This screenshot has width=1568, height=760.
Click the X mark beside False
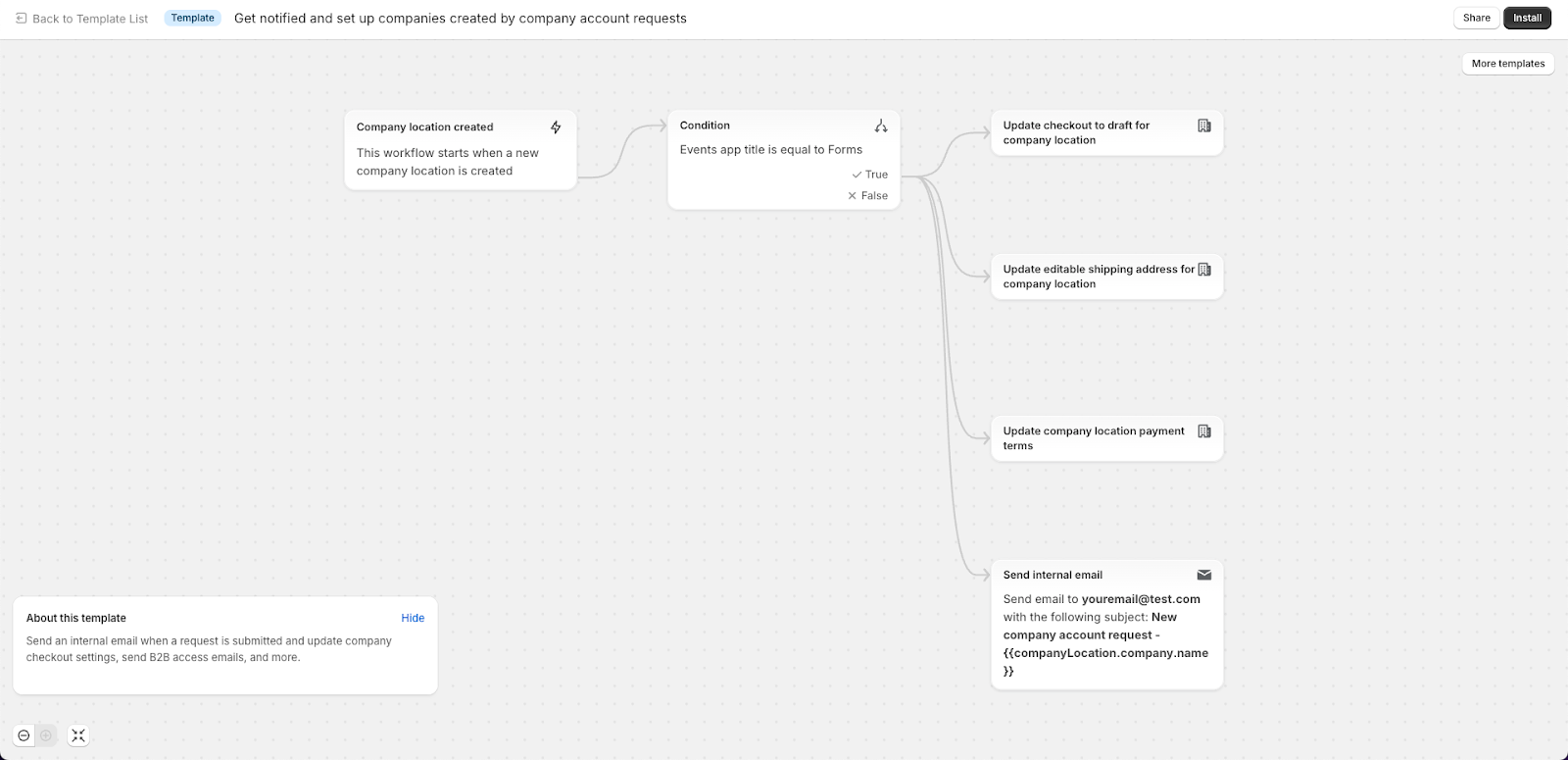pyautogui.click(x=852, y=196)
